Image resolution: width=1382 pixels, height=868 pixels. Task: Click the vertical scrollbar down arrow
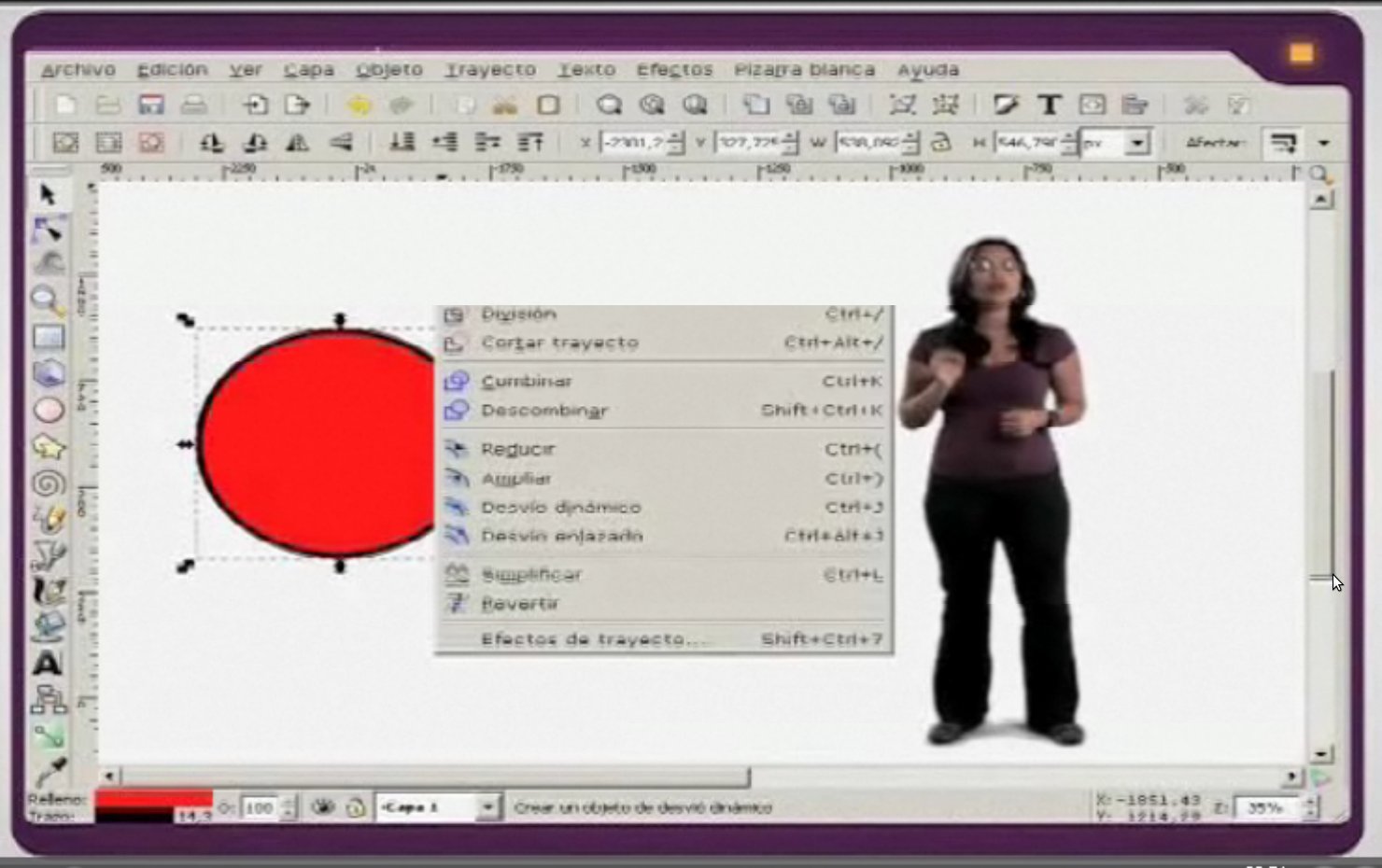click(1321, 754)
